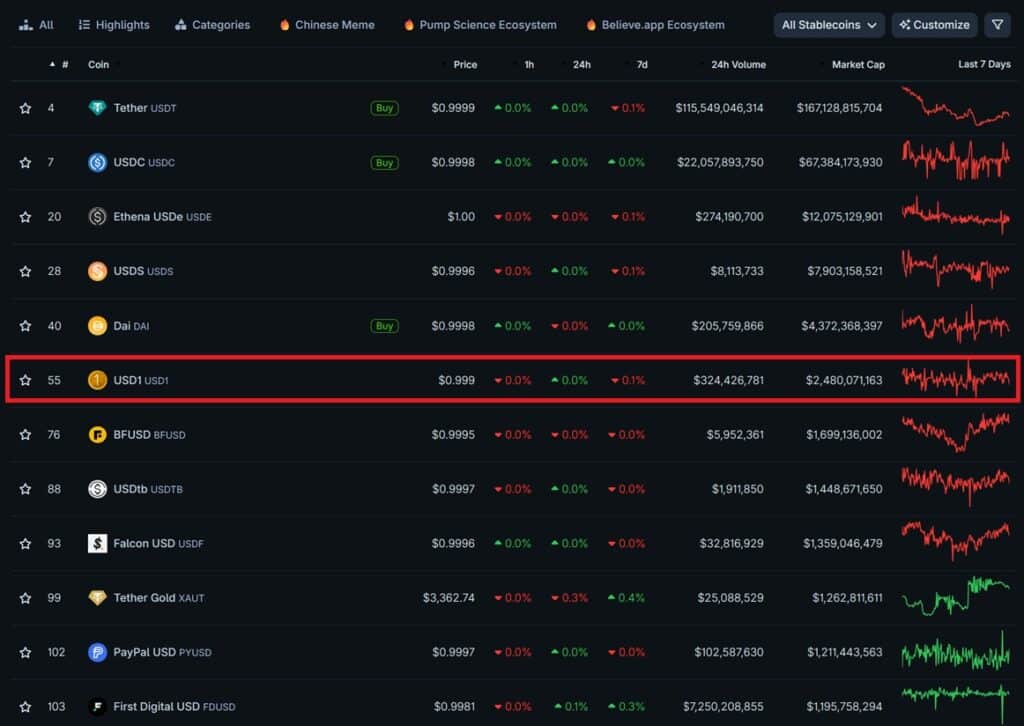Click the Tether coin logo

point(97,108)
